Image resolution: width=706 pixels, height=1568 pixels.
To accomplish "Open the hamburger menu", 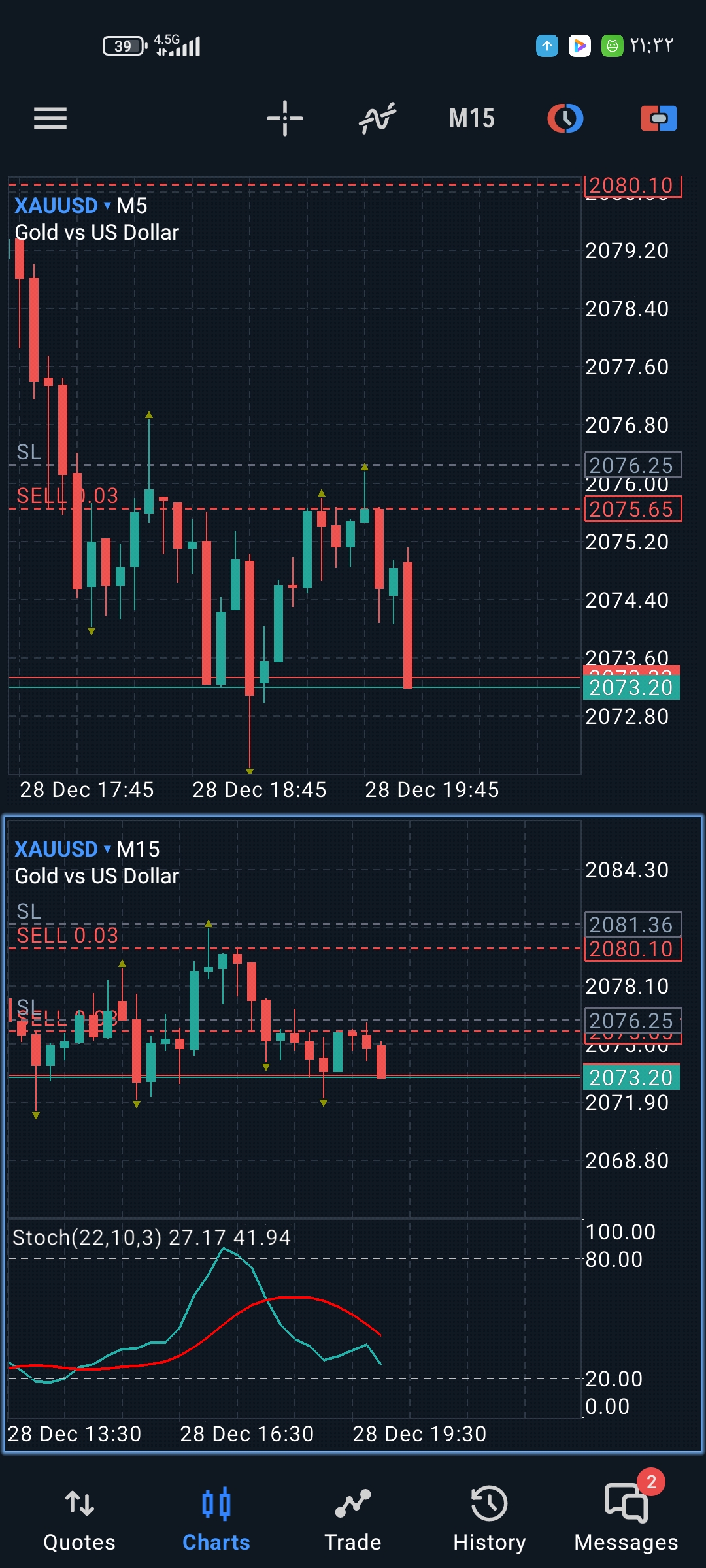I will click(50, 118).
